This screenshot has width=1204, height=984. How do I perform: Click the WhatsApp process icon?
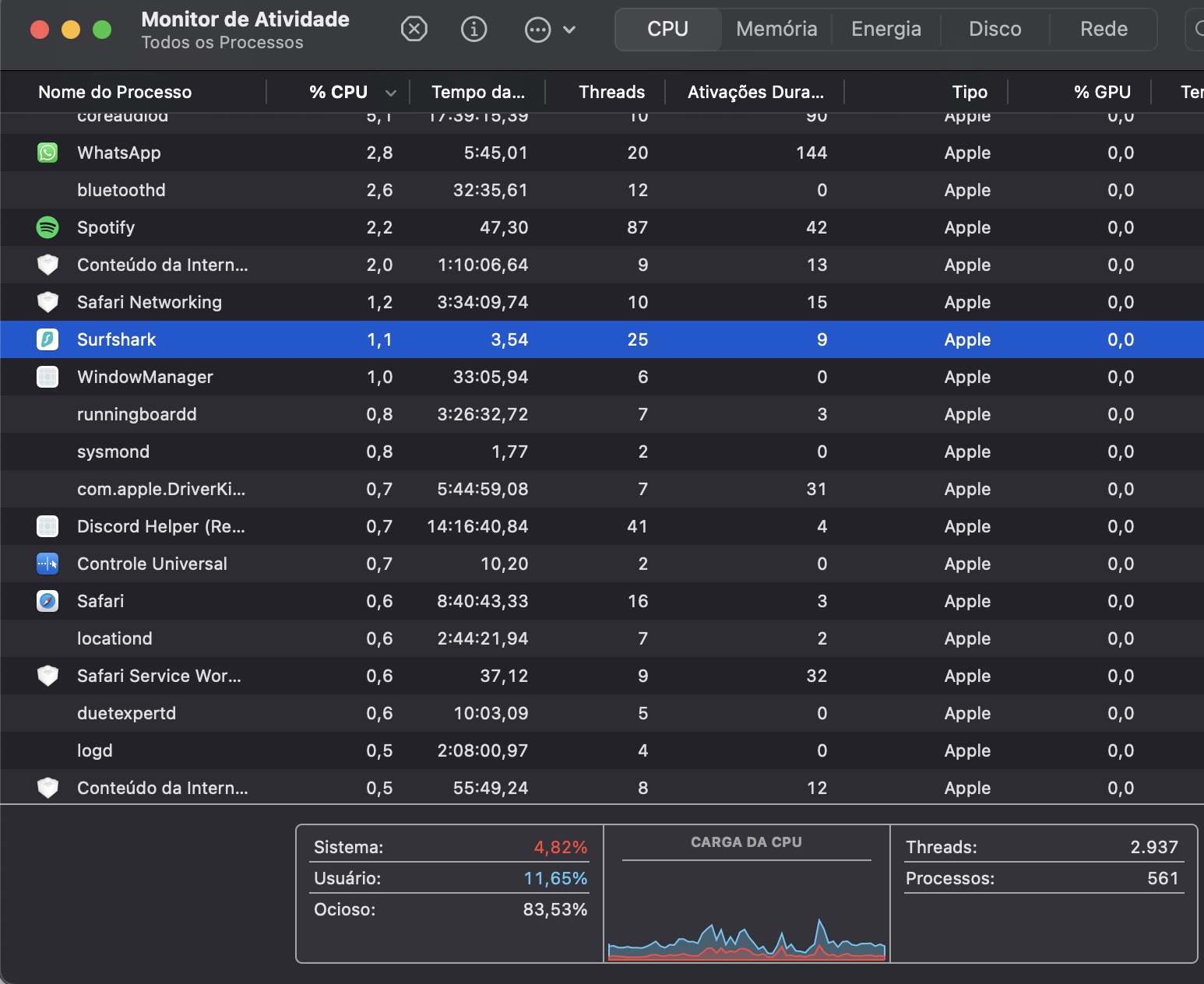pyautogui.click(x=48, y=153)
